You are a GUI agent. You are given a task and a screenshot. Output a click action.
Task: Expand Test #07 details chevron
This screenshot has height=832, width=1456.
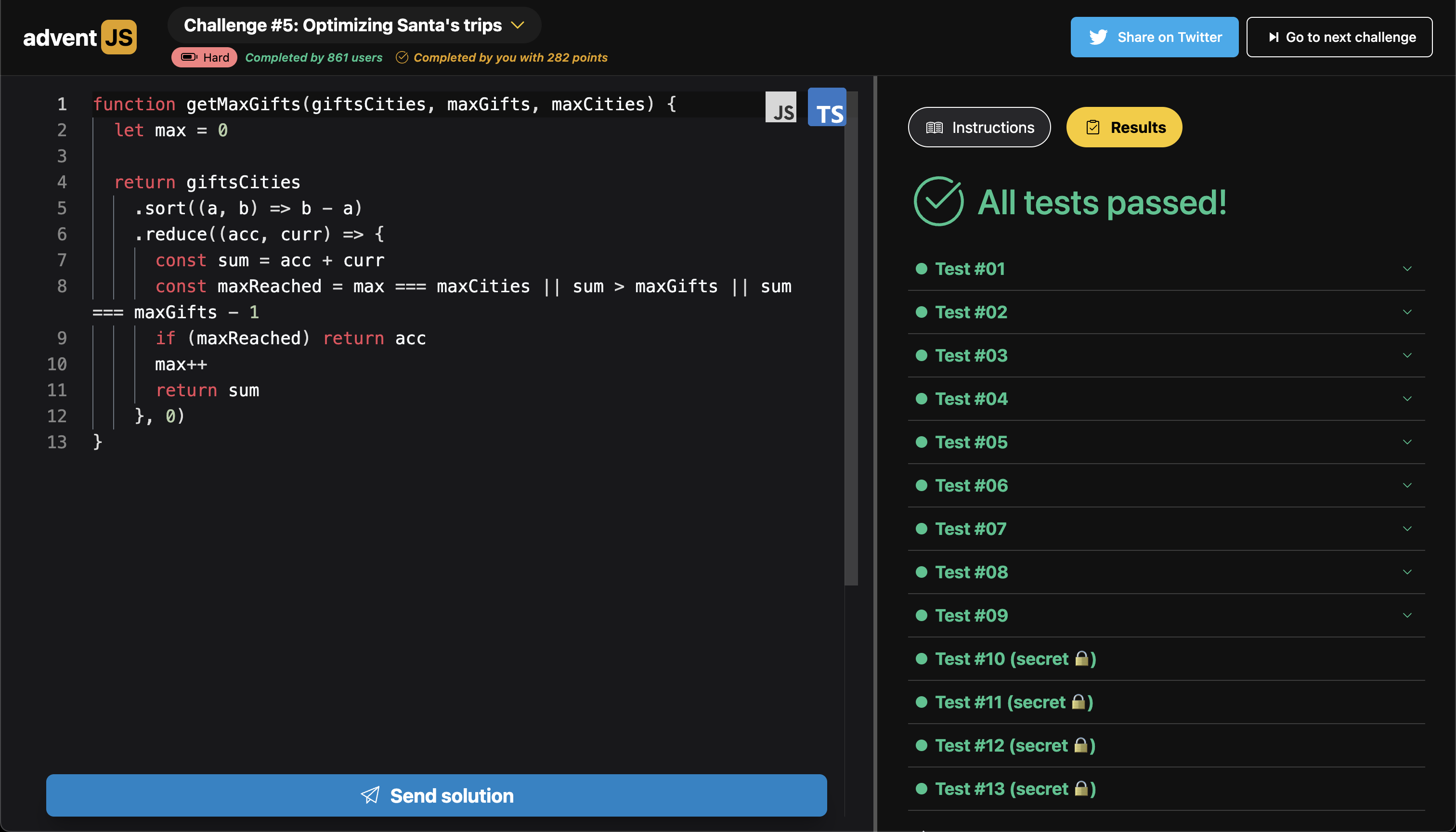(x=1407, y=529)
